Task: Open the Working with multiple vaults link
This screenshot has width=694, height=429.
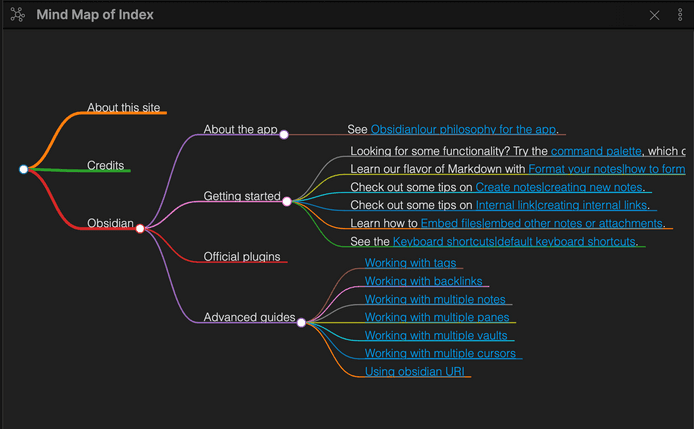Action: click(436, 335)
